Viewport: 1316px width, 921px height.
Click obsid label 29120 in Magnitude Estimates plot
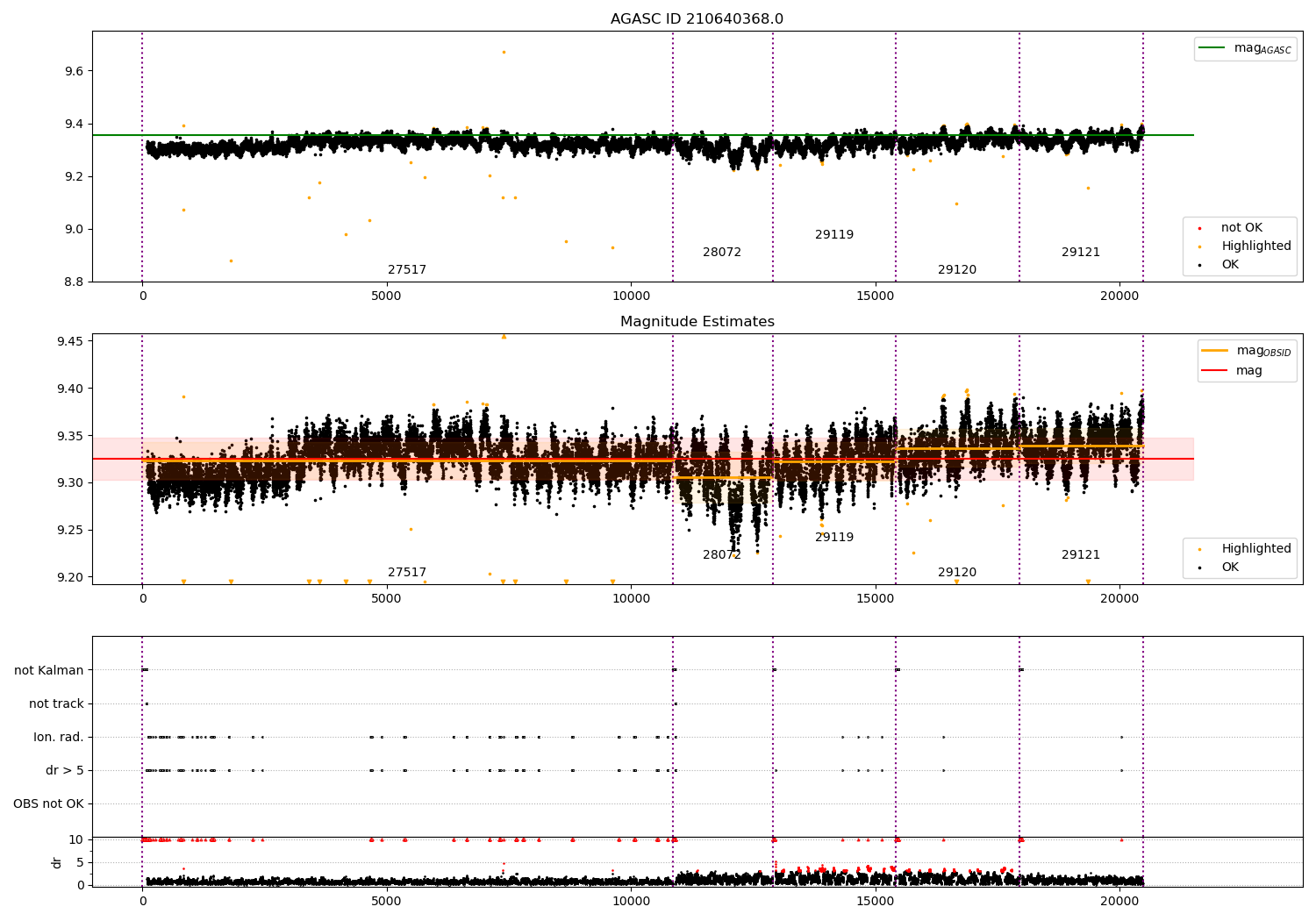[957, 573]
